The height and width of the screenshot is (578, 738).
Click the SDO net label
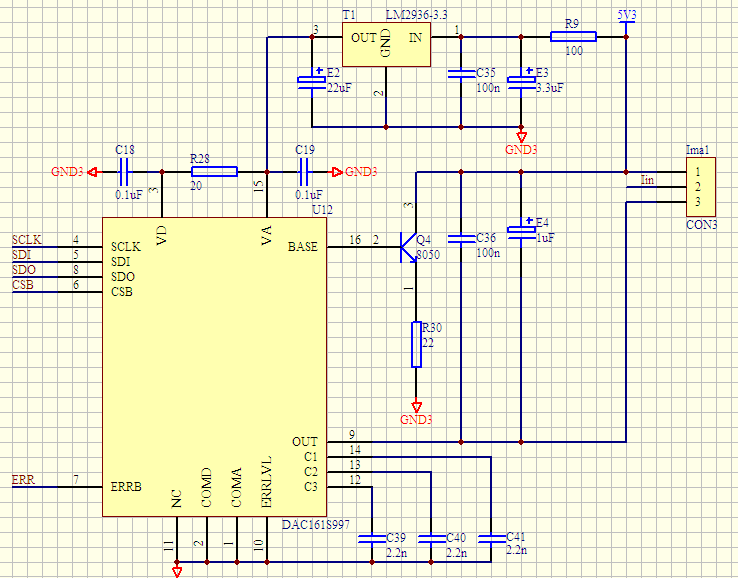coord(24,270)
